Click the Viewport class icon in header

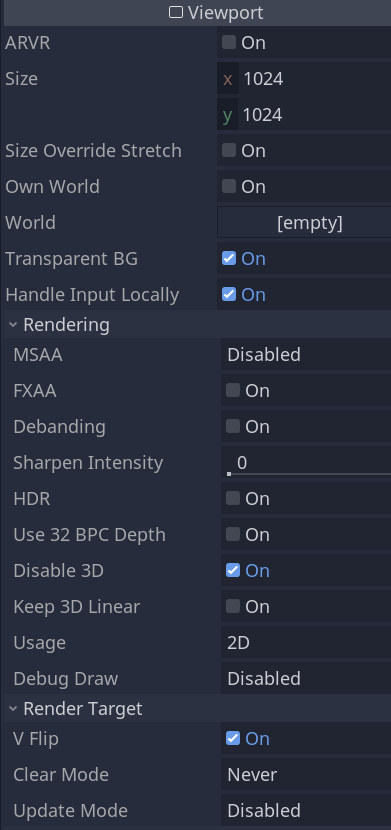(x=176, y=12)
